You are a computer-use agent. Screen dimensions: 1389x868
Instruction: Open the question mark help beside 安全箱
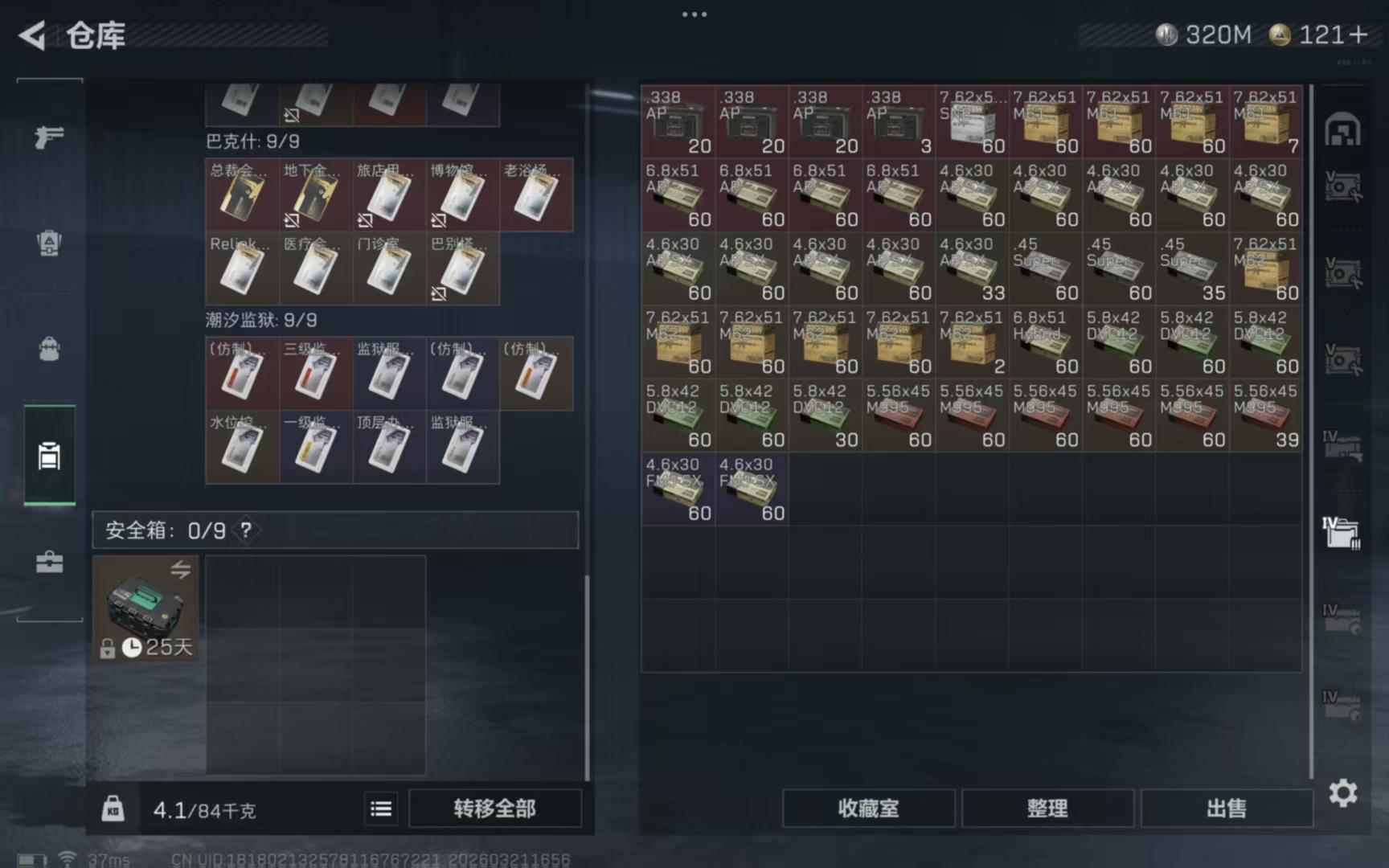[x=246, y=530]
